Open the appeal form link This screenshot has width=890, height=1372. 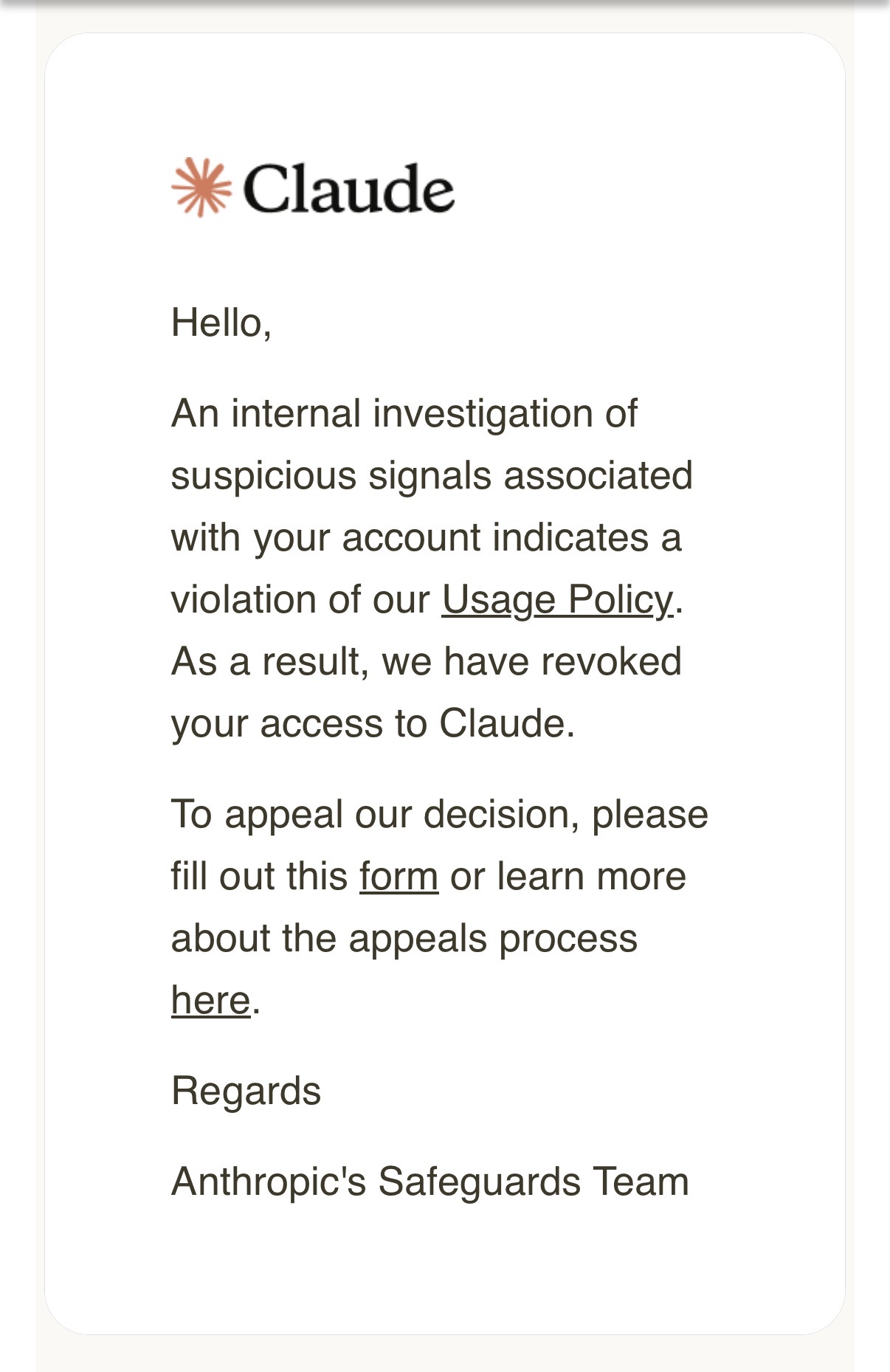tap(399, 877)
